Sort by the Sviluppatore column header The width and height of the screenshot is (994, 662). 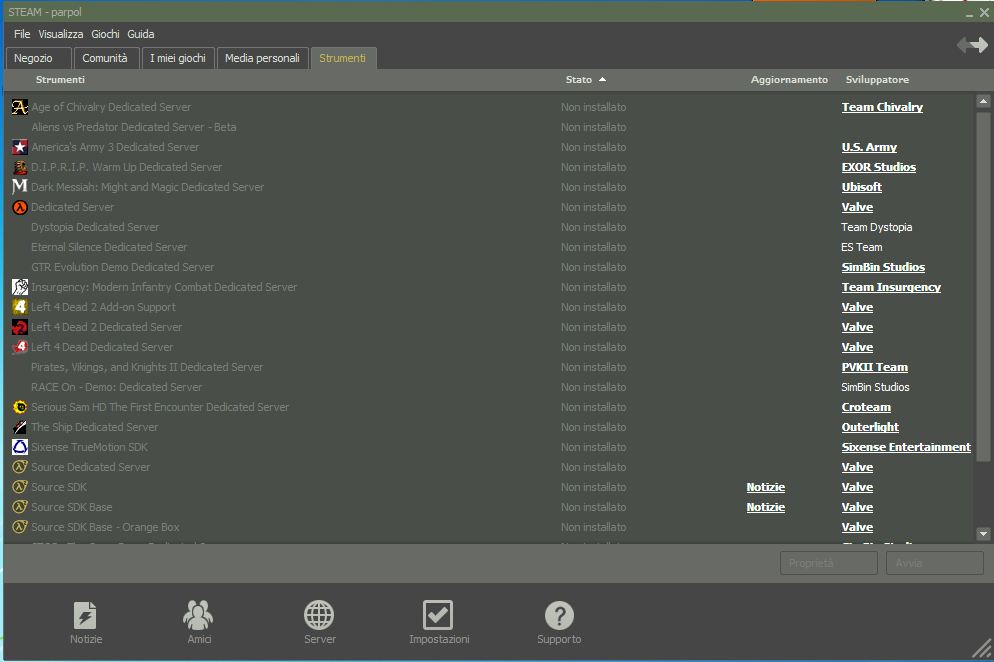point(877,80)
